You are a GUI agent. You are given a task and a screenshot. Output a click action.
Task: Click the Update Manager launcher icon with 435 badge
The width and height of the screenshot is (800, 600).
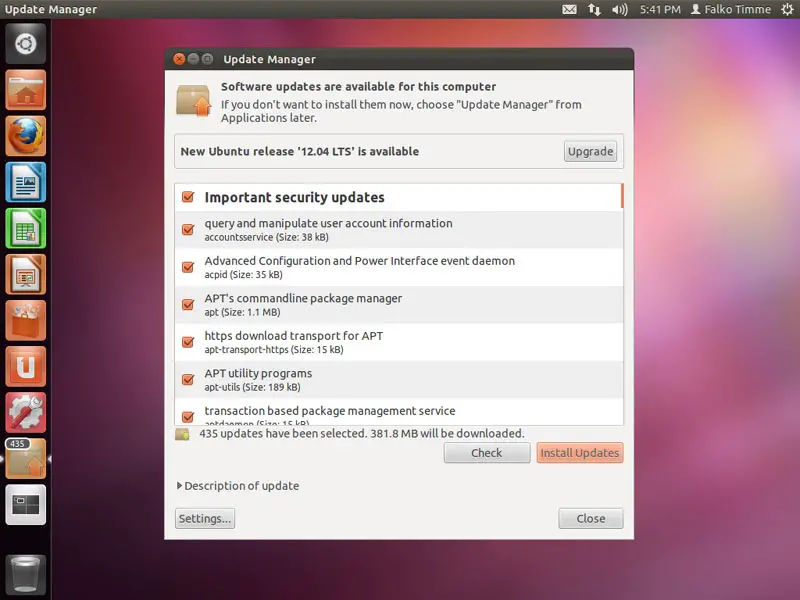tap(26, 459)
